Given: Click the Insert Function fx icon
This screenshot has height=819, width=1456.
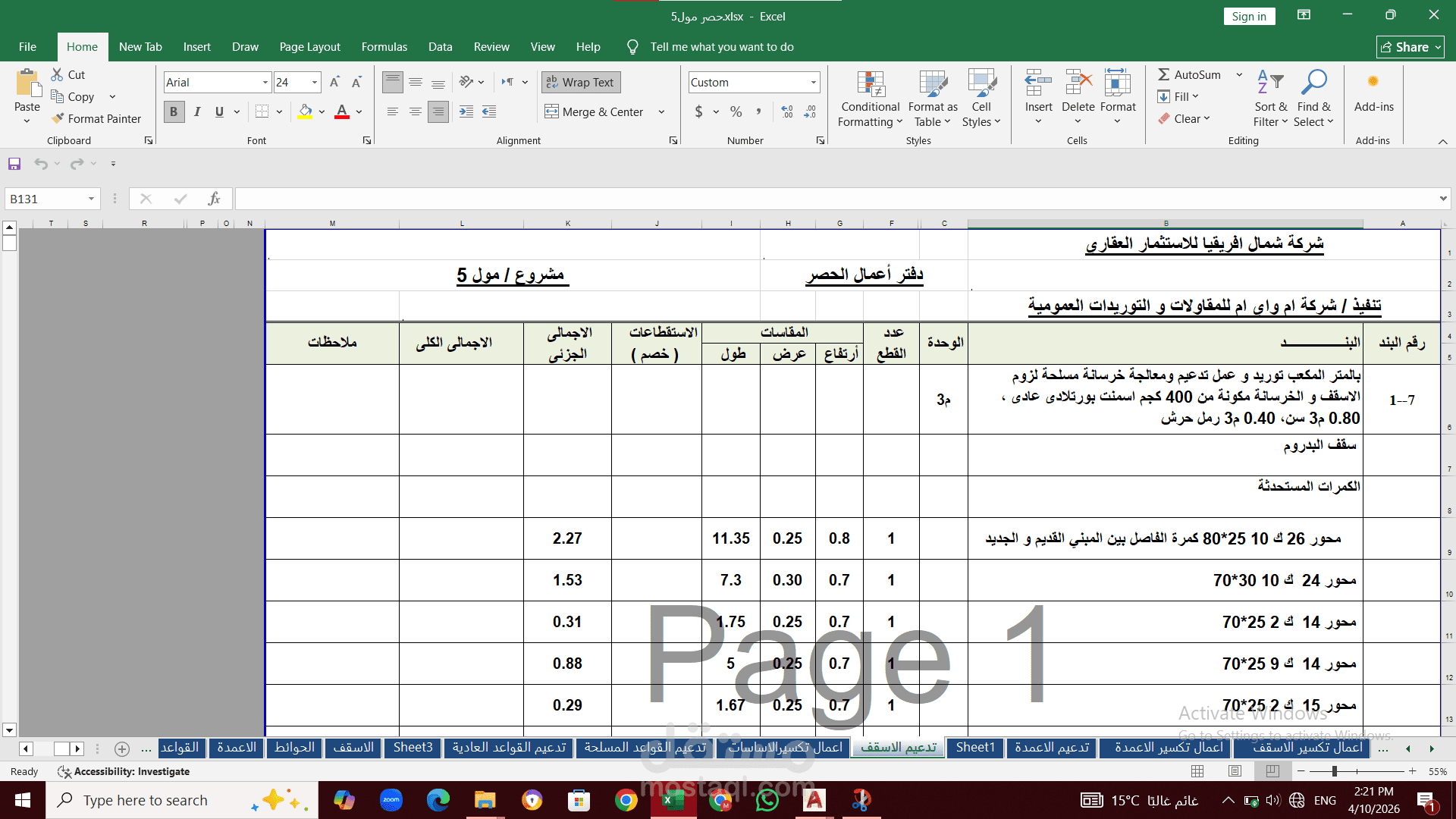Looking at the screenshot, I should [x=214, y=199].
